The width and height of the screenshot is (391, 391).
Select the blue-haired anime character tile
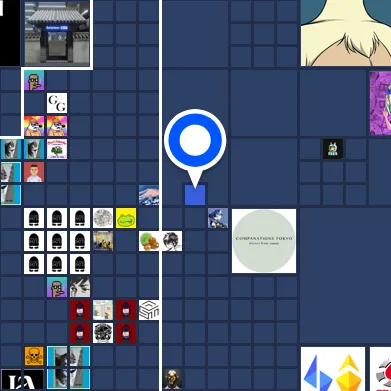[x=218, y=218]
